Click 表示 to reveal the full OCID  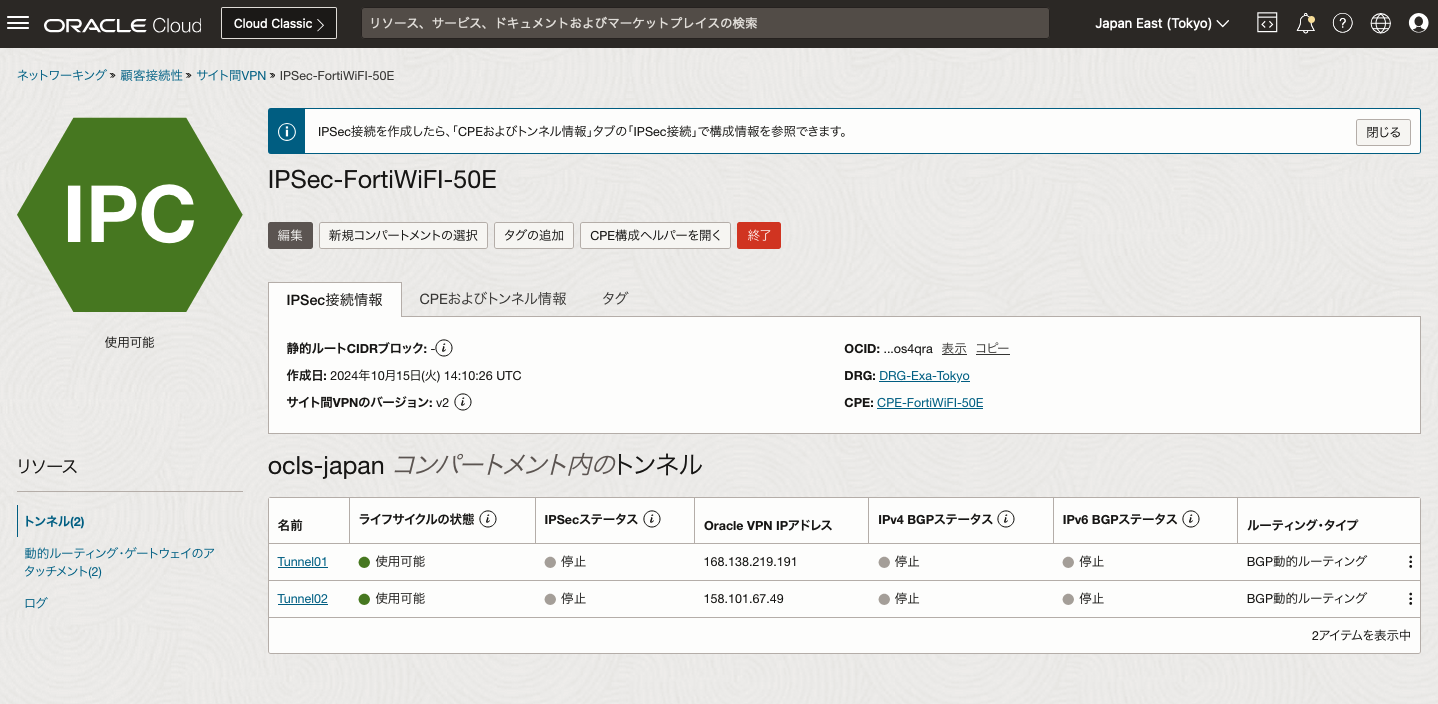(953, 347)
